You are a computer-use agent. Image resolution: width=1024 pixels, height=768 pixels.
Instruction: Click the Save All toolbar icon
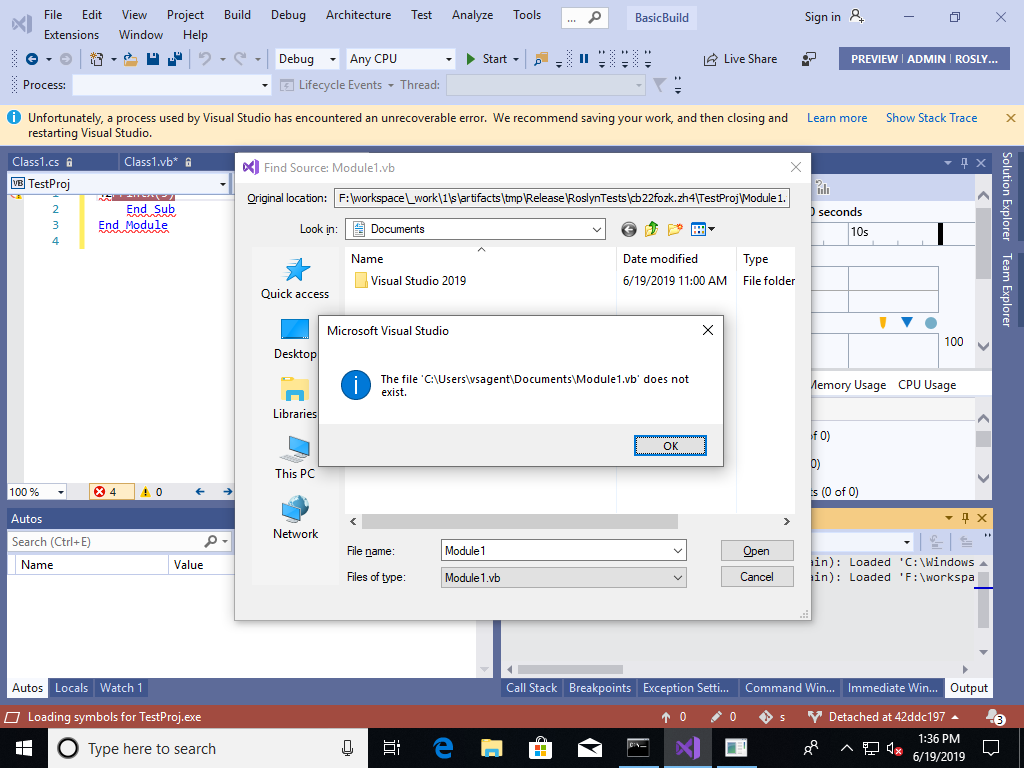[x=175, y=59]
